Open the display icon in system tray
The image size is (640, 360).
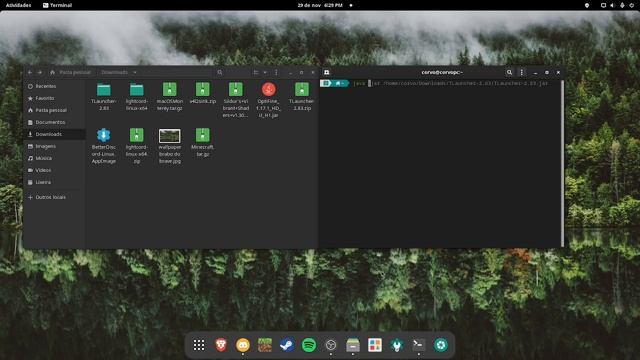click(603, 5)
